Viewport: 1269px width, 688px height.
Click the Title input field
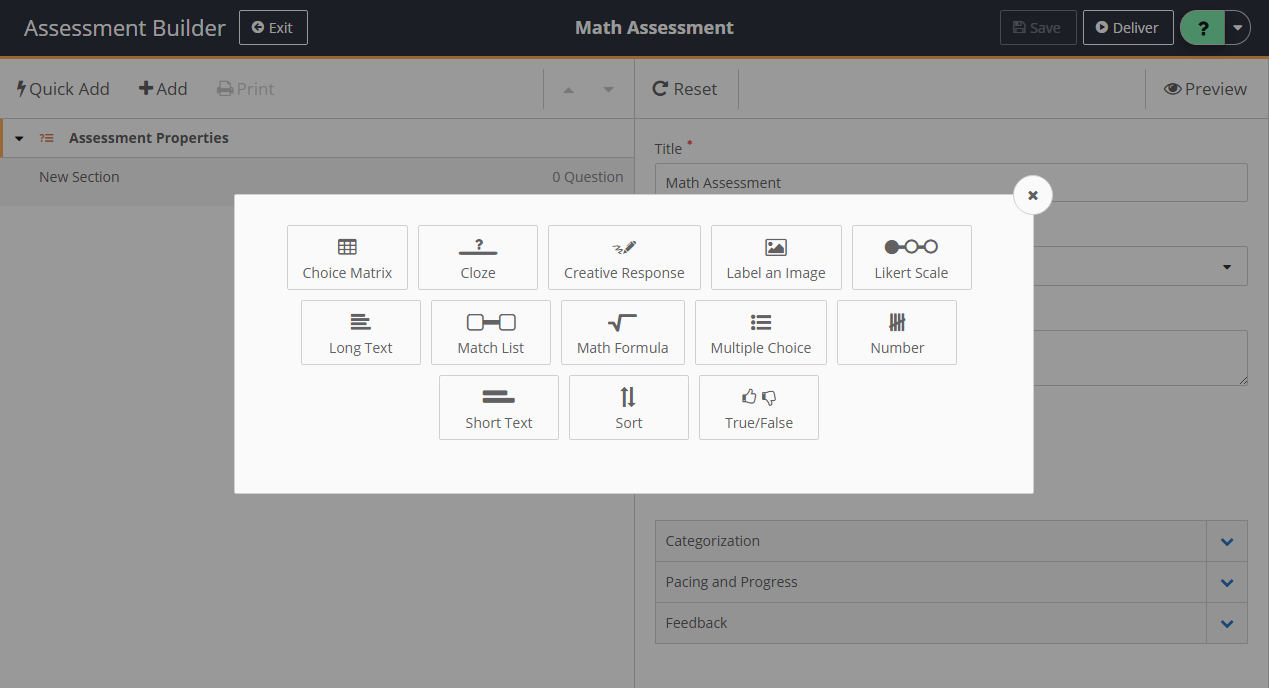tap(950, 183)
